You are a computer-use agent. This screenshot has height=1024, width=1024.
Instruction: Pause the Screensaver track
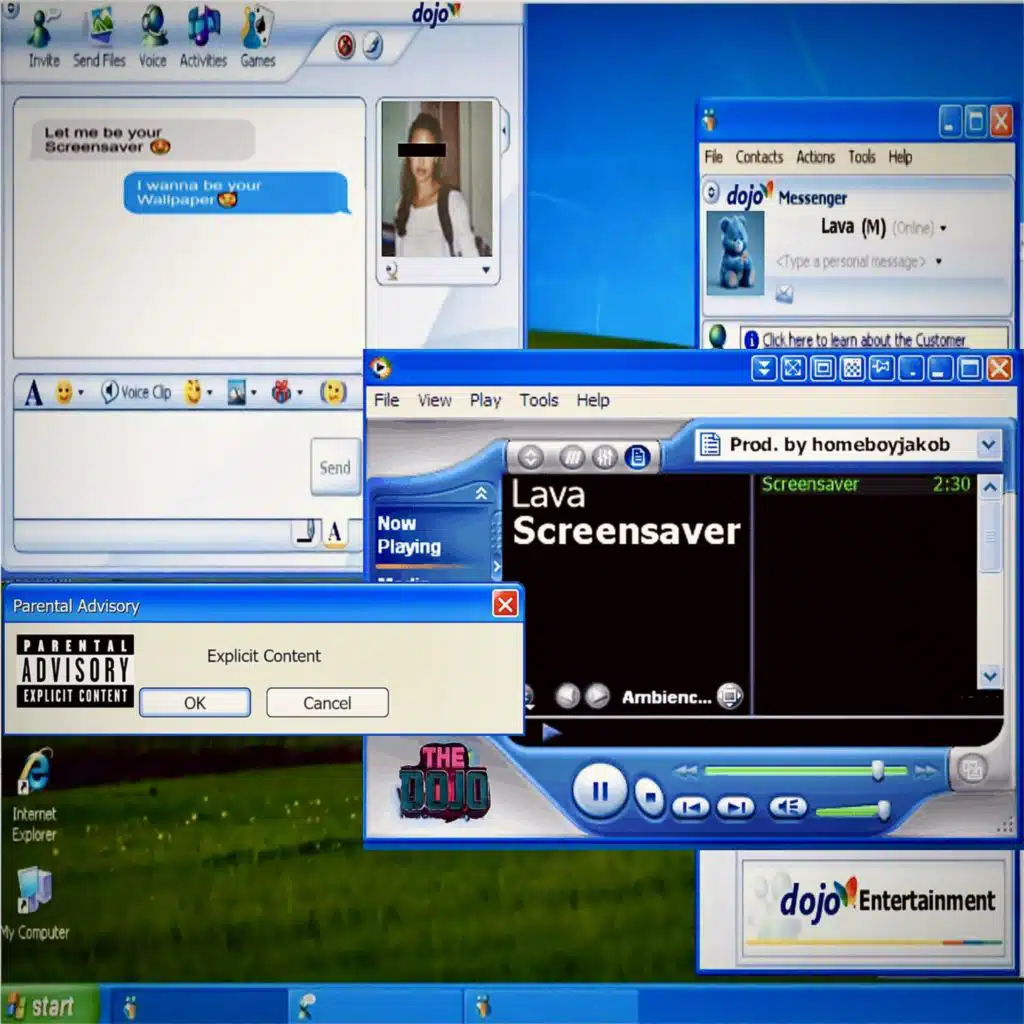[x=600, y=792]
